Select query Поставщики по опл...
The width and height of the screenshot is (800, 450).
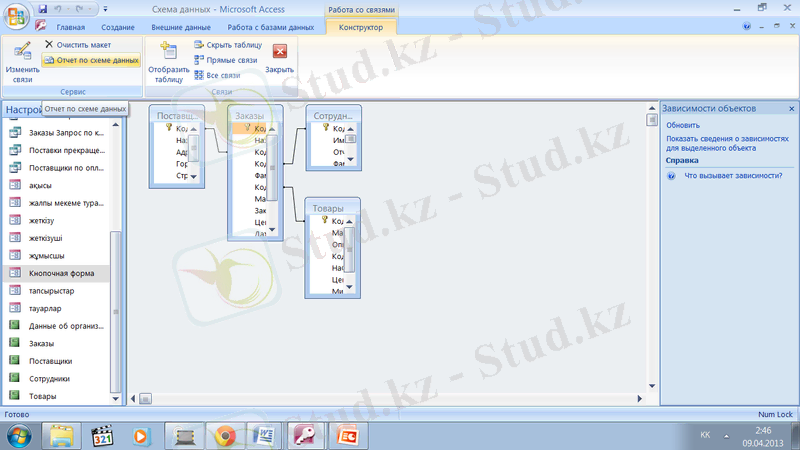click(57, 168)
